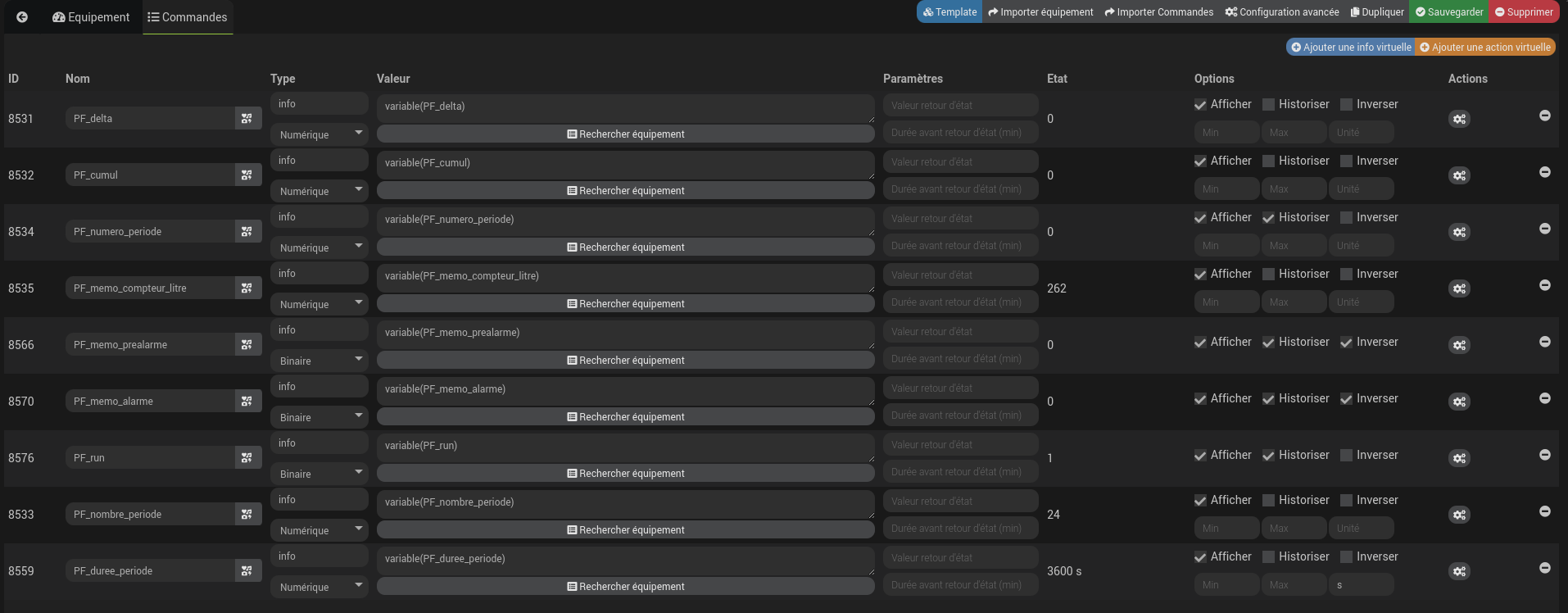Enable Inverser for PF_run
1568x613 pixels.
click(x=1346, y=456)
